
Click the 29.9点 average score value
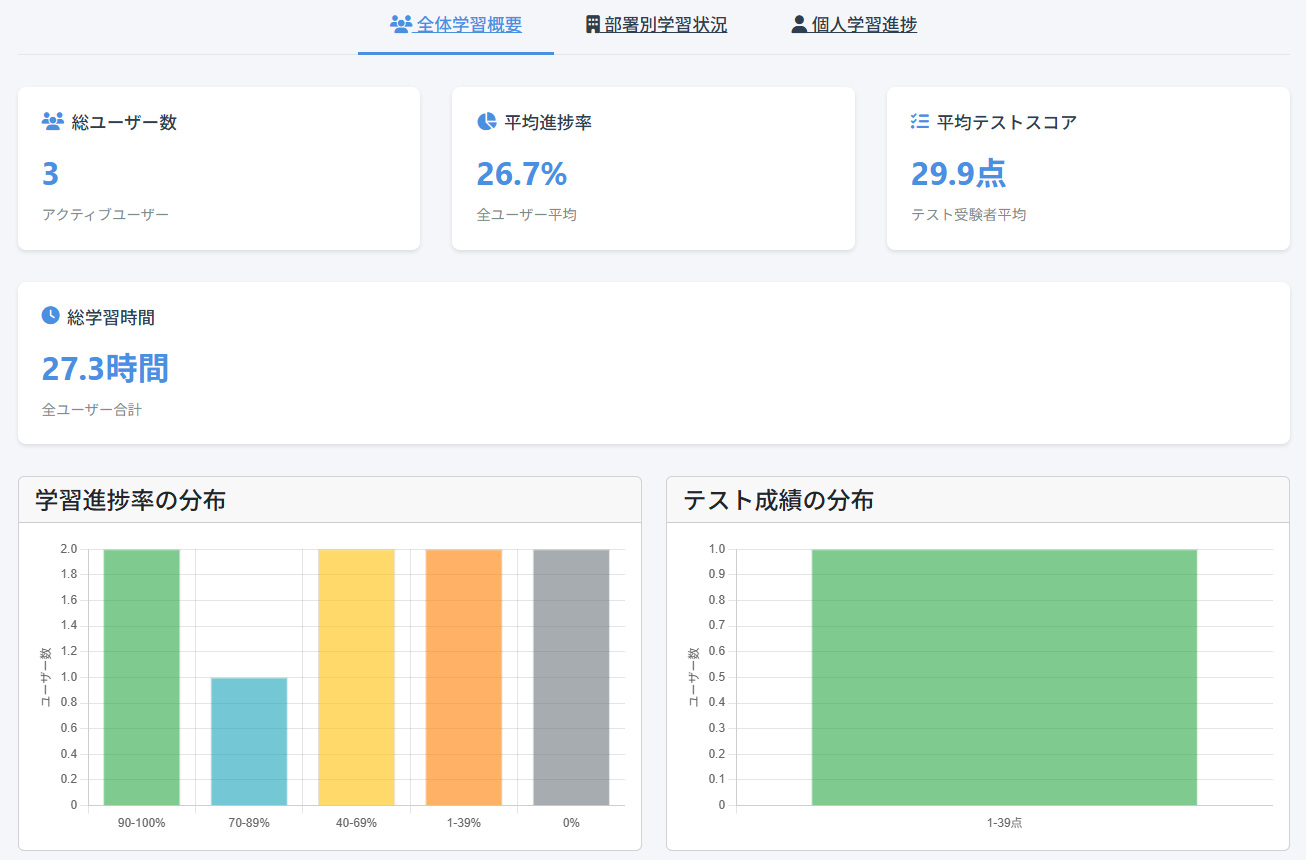tap(958, 174)
